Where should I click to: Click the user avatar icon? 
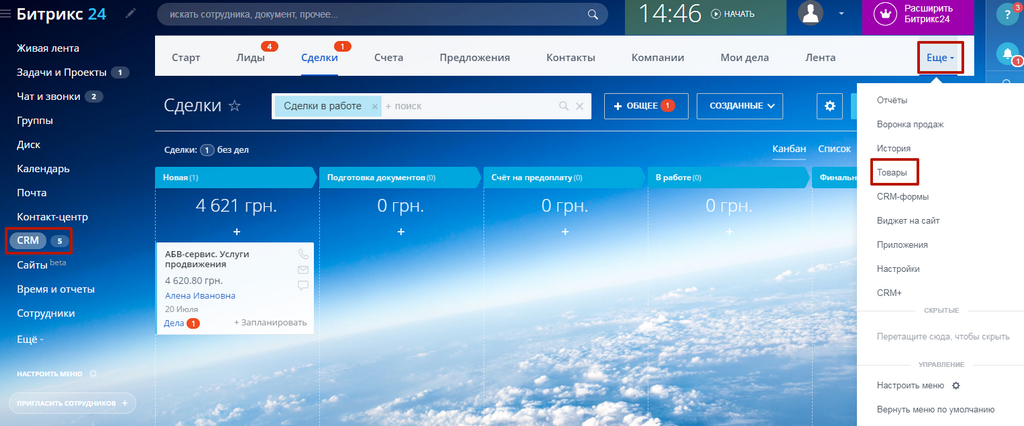point(810,14)
